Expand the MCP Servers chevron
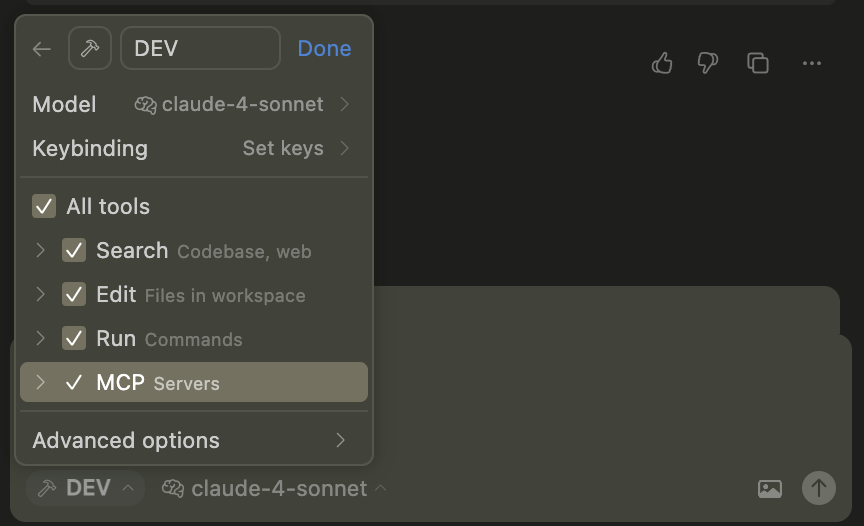The image size is (864, 526). pos(40,382)
